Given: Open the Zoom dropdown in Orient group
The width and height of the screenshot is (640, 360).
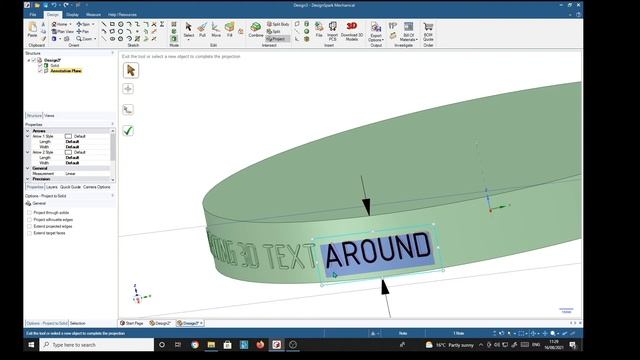Looking at the screenshot, I should [95, 39].
